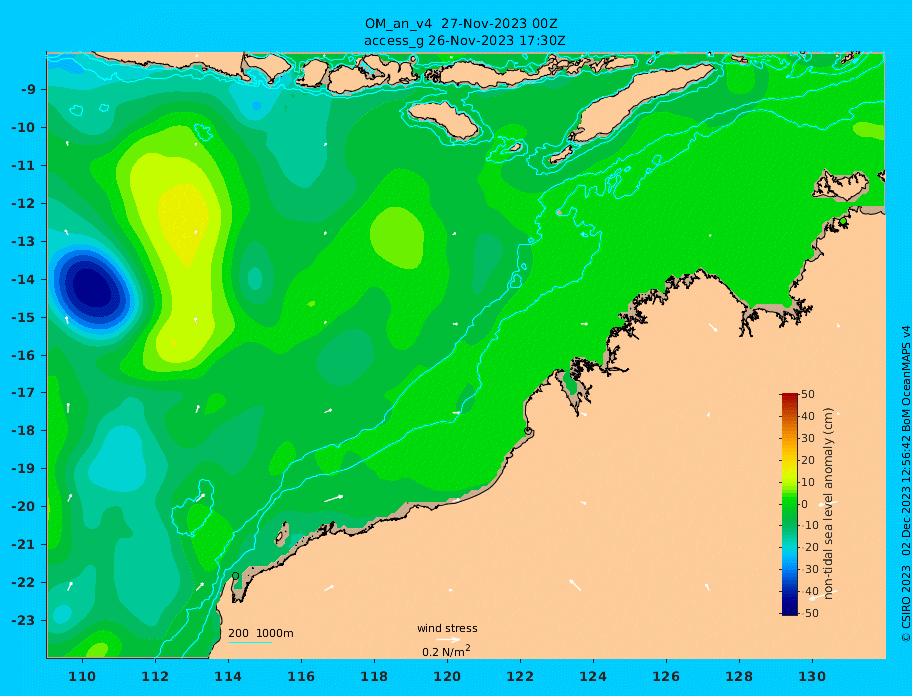
Task: Click the CSIRO copyright text on right edge
Action: pyautogui.click(x=906, y=484)
